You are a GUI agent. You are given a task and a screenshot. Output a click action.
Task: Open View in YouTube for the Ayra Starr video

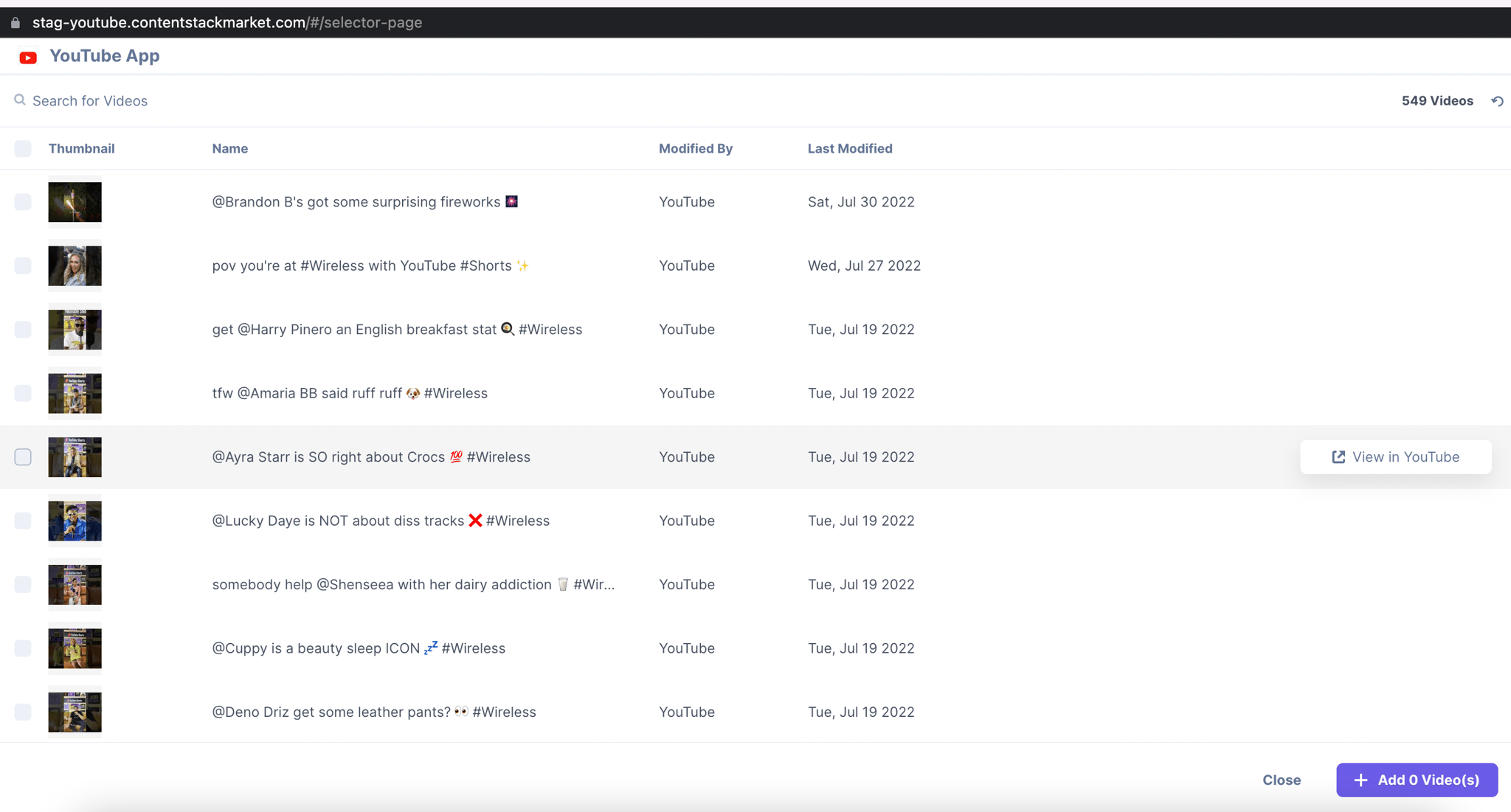(1396, 457)
